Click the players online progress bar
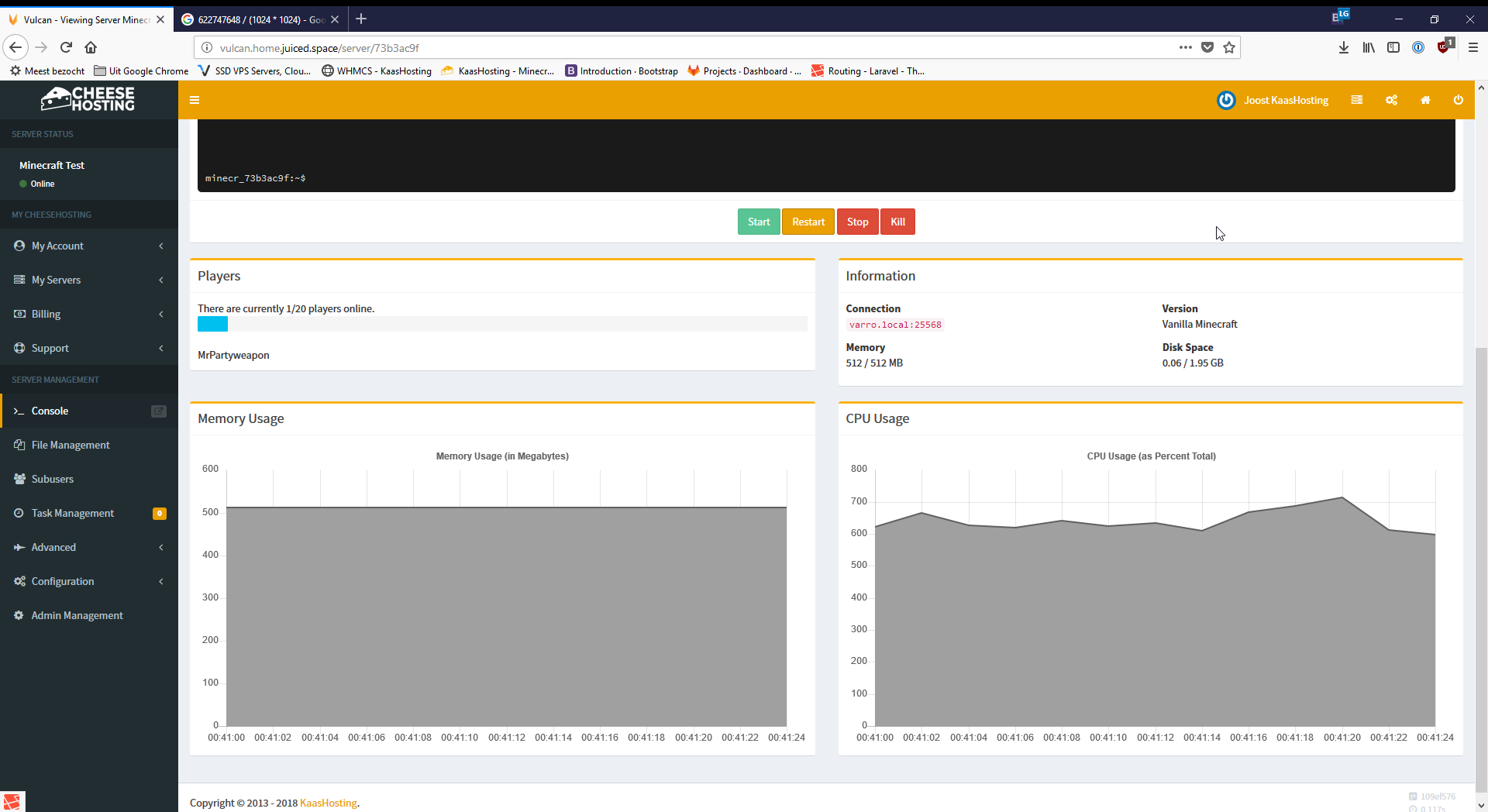 point(501,324)
